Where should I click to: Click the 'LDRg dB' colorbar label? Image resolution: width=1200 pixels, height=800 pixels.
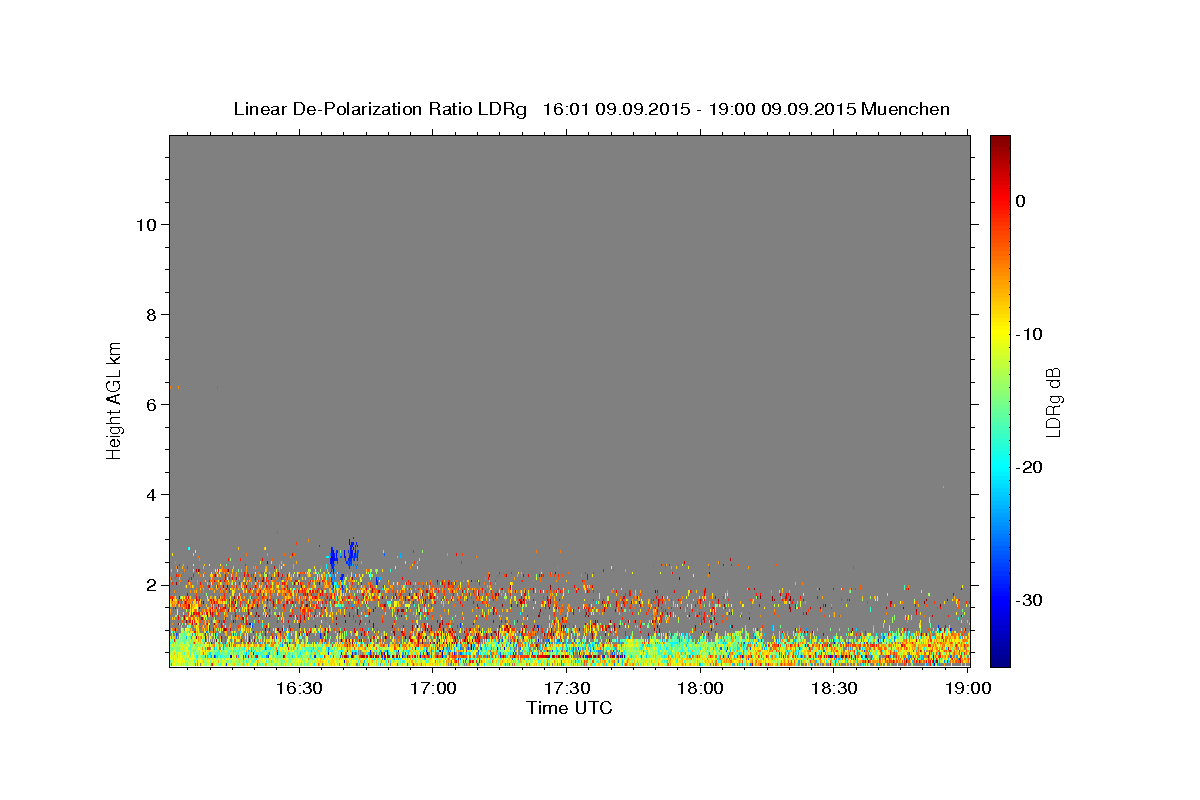click(1053, 402)
